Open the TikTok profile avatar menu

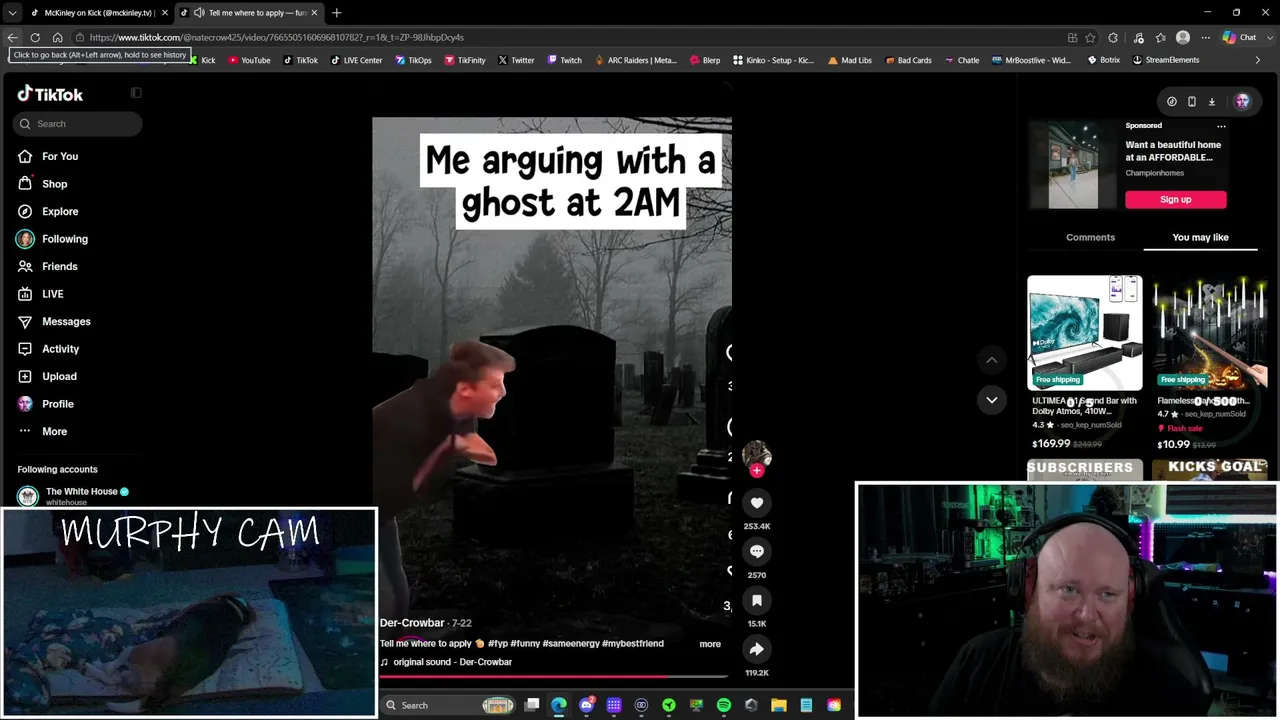click(x=1242, y=101)
